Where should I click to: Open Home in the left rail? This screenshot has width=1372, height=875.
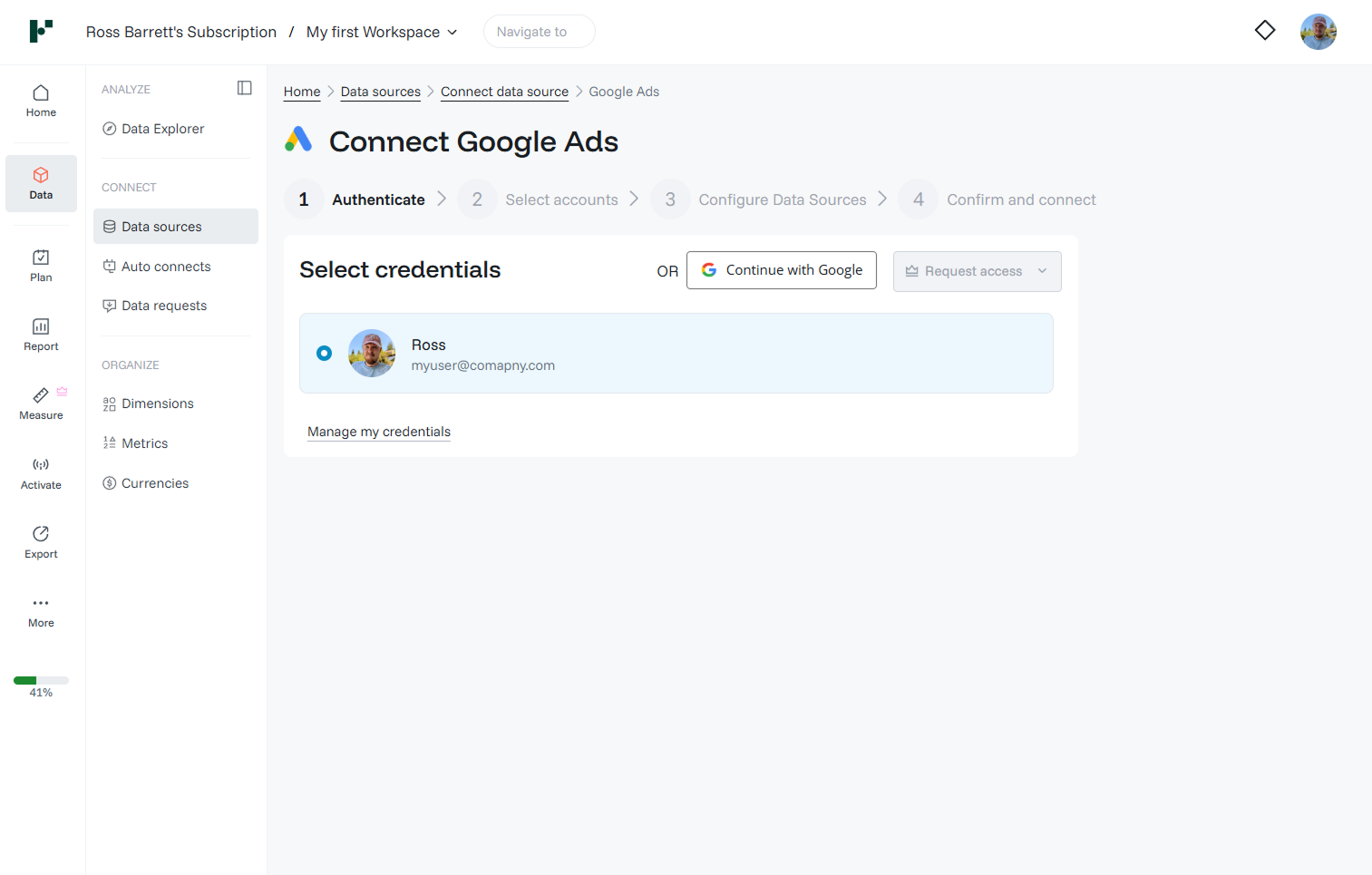(41, 102)
